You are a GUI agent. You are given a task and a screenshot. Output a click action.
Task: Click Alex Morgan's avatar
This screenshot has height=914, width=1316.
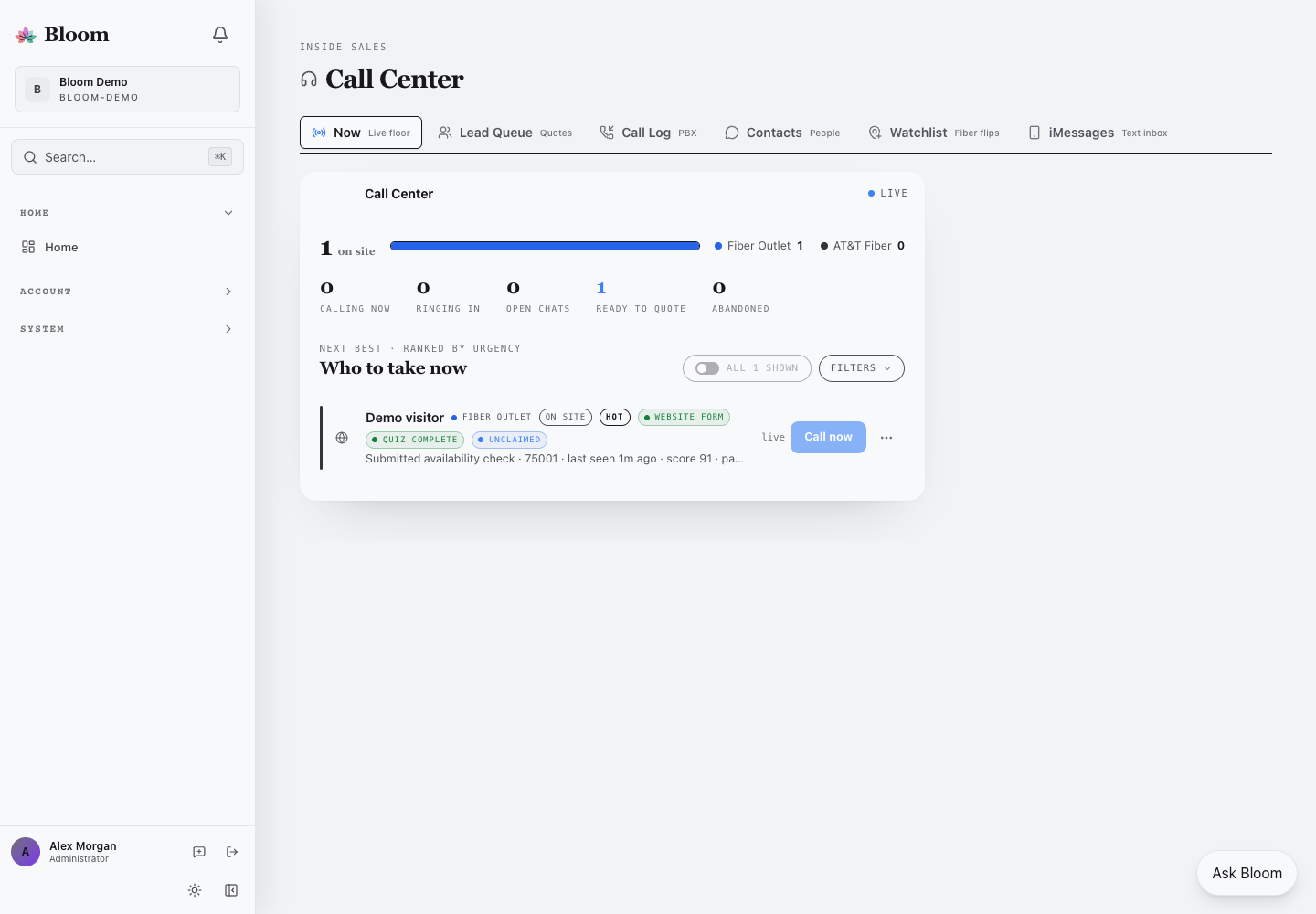tap(26, 852)
